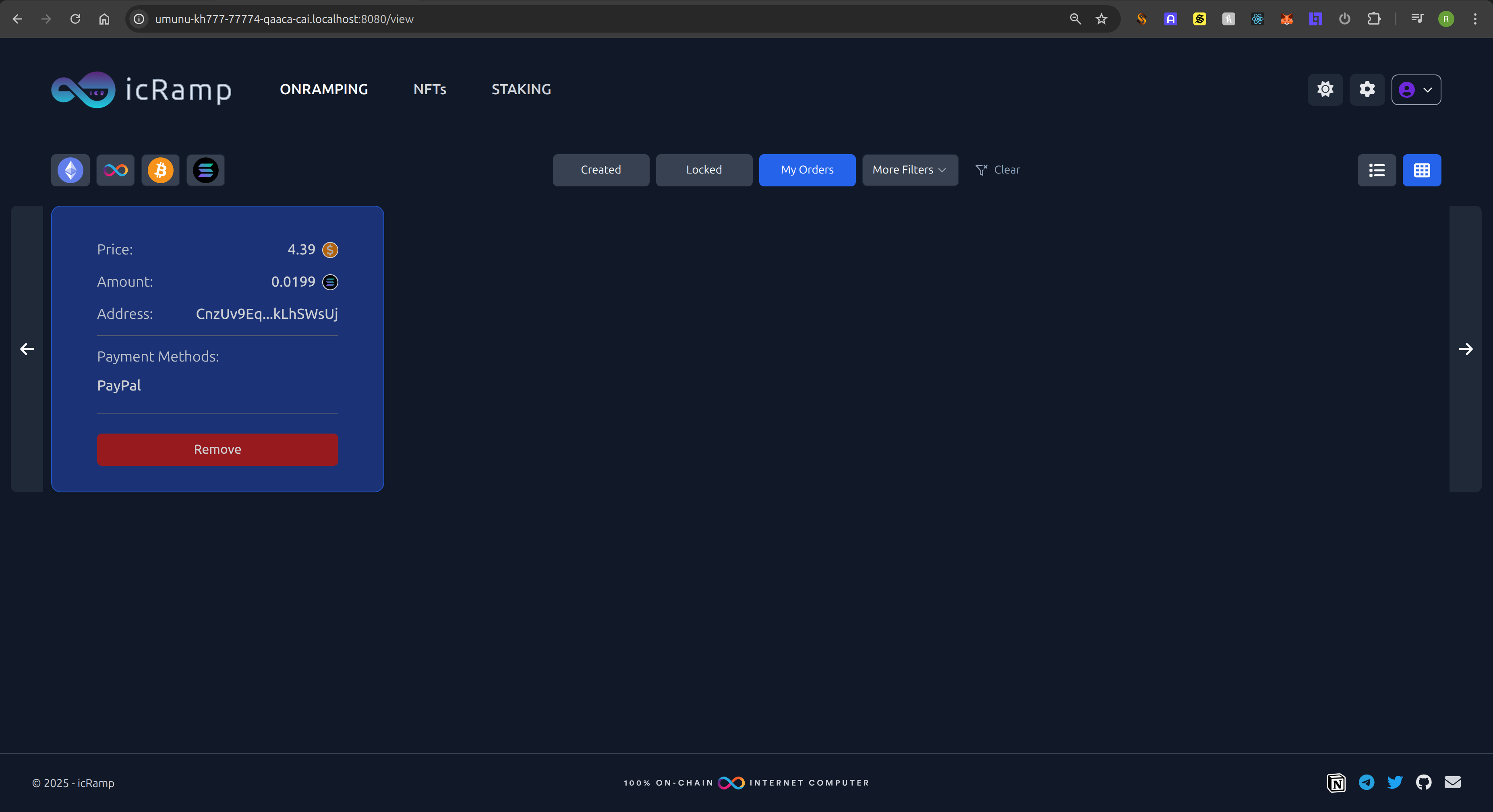1493x812 pixels.
Task: Open the Notion link in footer
Action: (1336, 783)
